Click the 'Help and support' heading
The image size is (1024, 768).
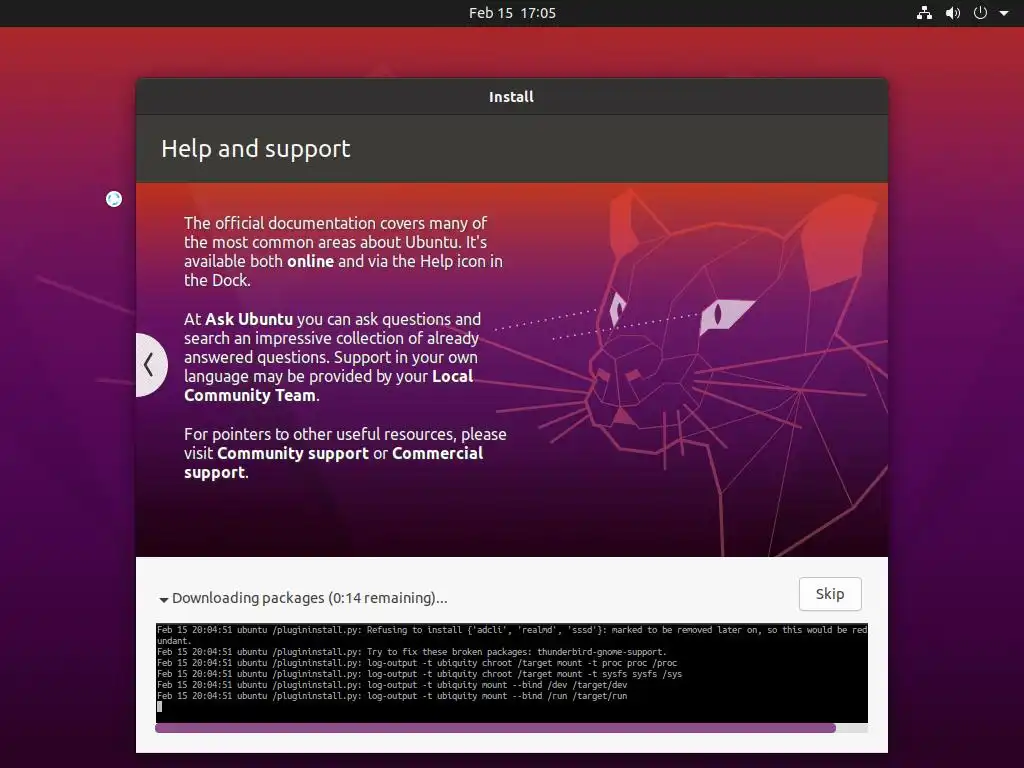pos(255,149)
